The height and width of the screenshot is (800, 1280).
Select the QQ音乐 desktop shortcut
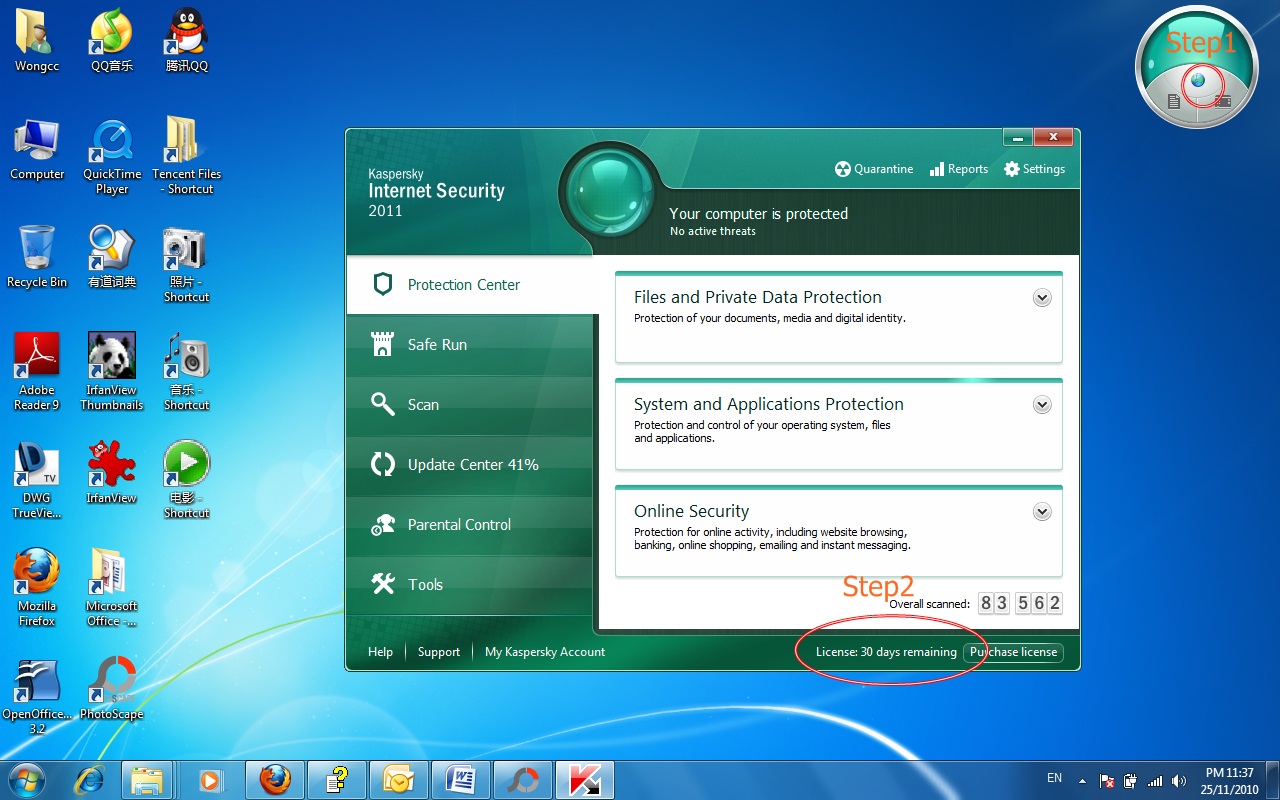click(x=112, y=40)
